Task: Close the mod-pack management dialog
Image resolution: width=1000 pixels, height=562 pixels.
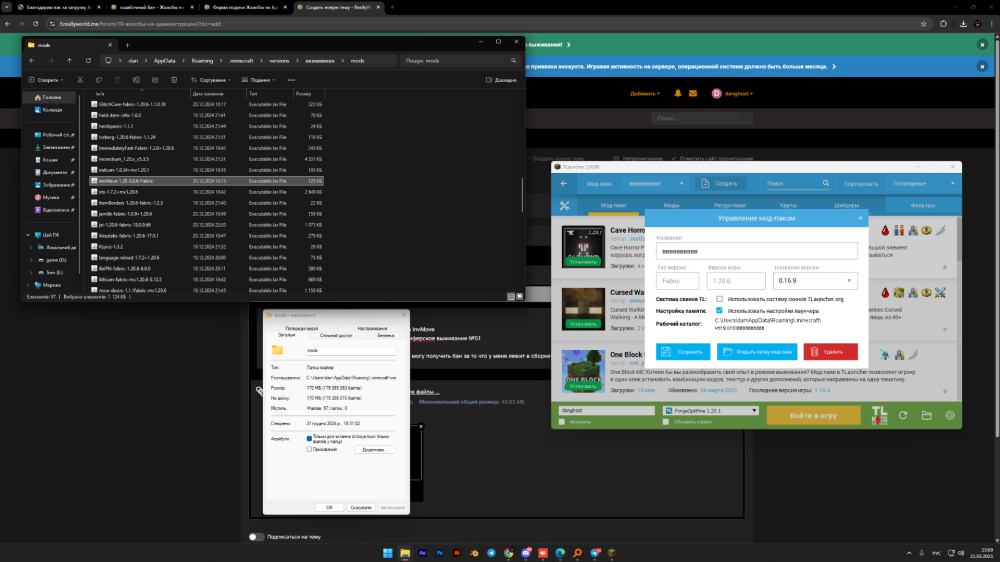Action: point(860,218)
